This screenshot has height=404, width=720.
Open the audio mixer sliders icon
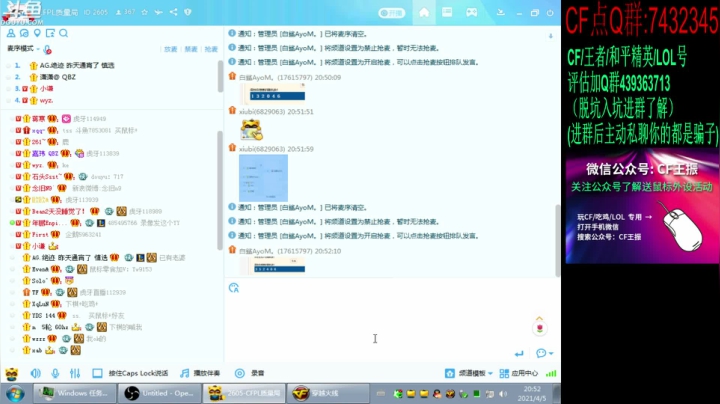tap(75, 373)
